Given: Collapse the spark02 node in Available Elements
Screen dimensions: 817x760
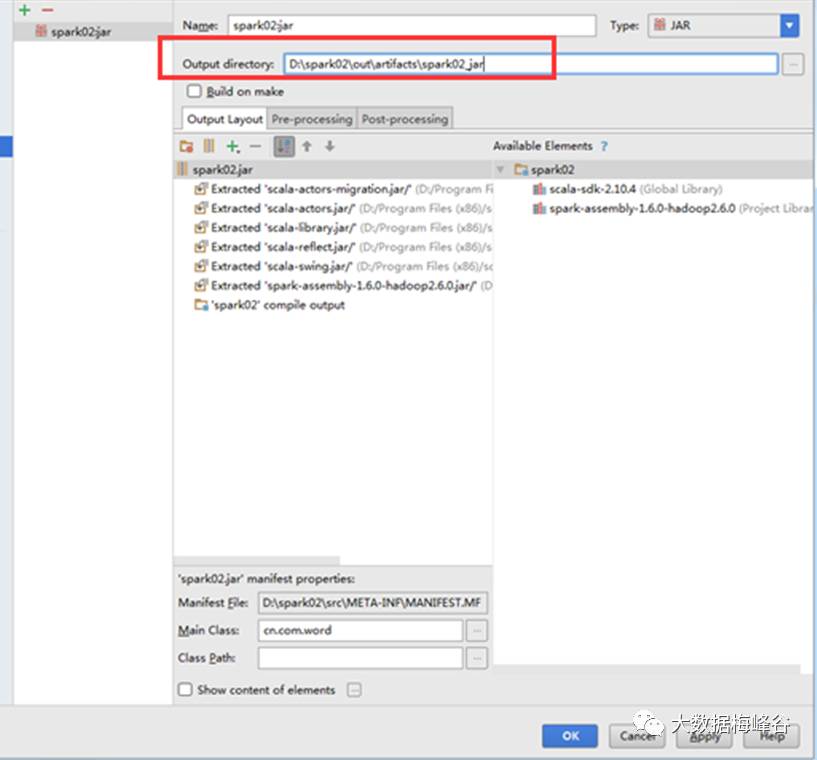Looking at the screenshot, I should [500, 170].
